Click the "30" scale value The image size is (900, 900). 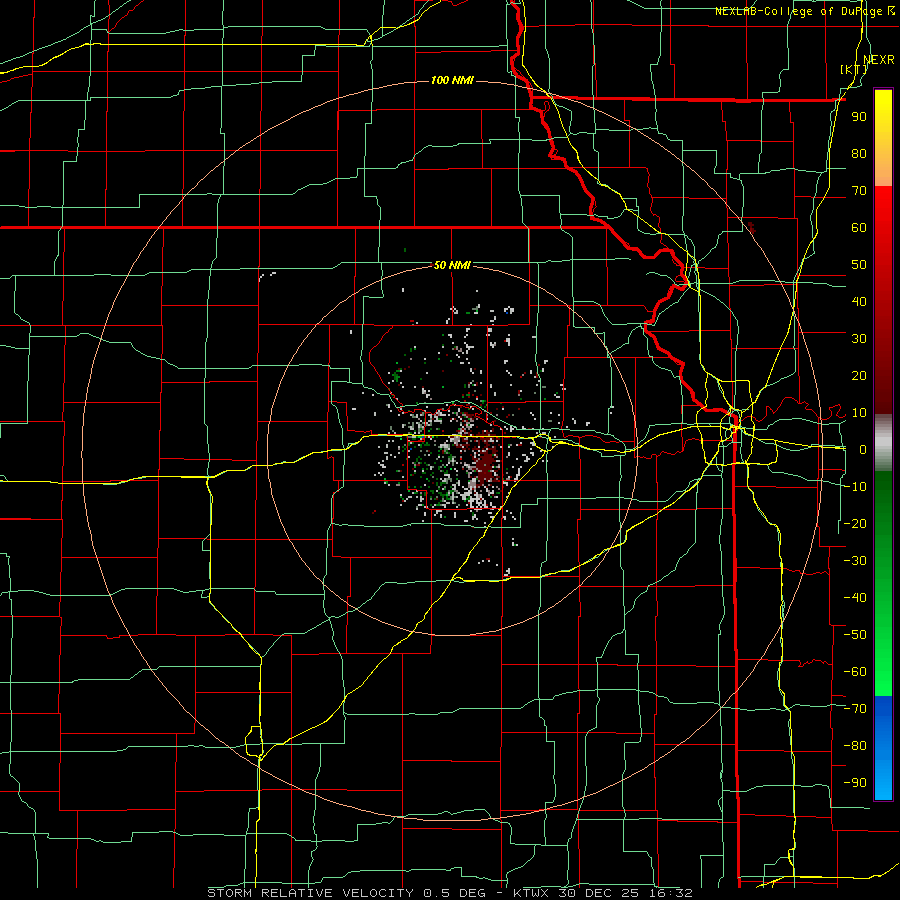click(859, 339)
